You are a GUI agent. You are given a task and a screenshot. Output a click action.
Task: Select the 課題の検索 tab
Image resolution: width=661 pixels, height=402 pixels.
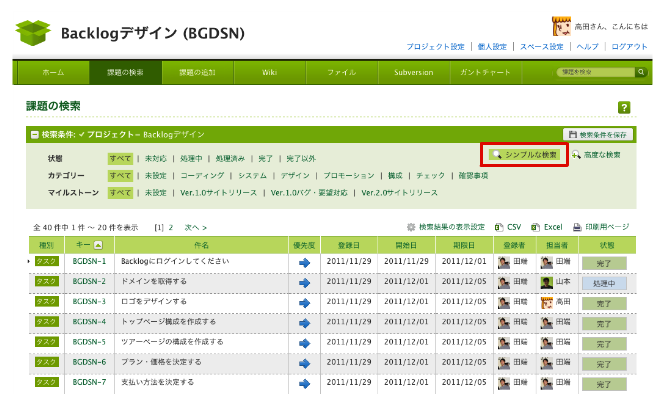125,72
